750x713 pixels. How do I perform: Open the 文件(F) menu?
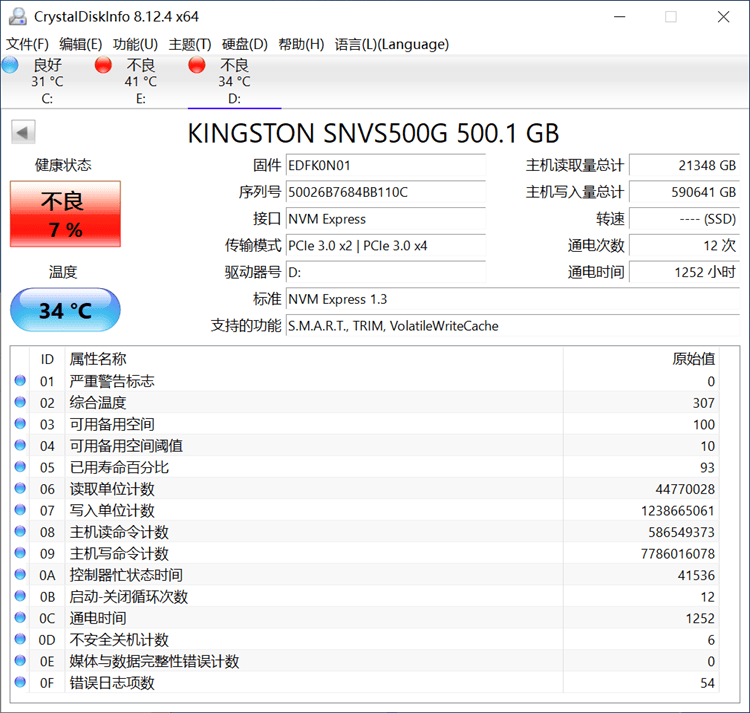click(x=27, y=44)
